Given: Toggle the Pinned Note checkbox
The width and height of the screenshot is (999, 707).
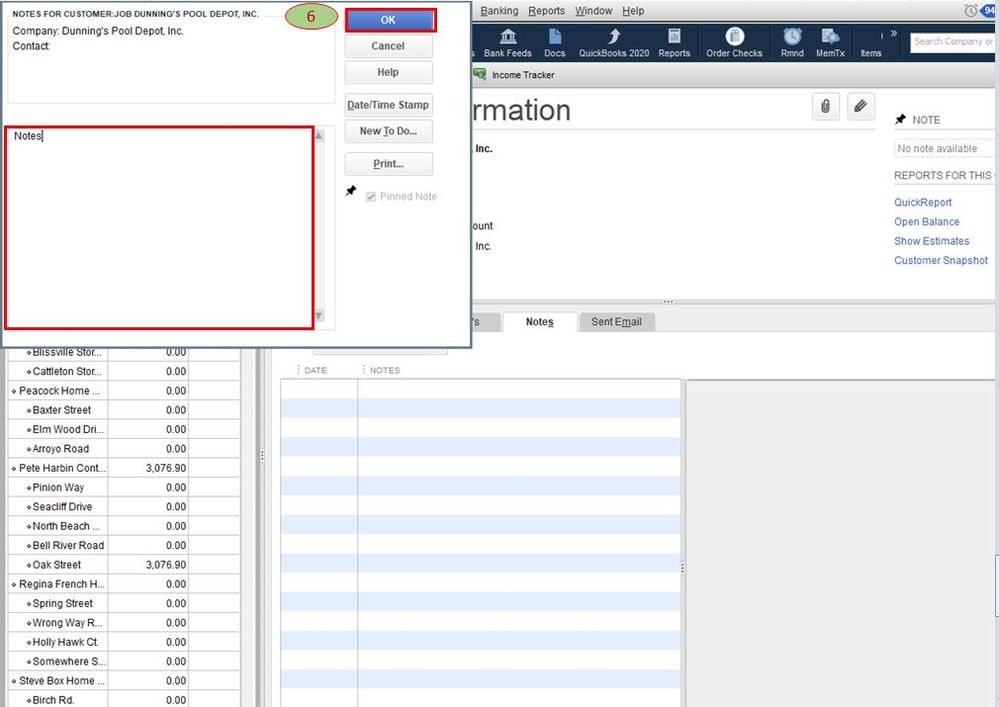Looking at the screenshot, I should coord(370,197).
